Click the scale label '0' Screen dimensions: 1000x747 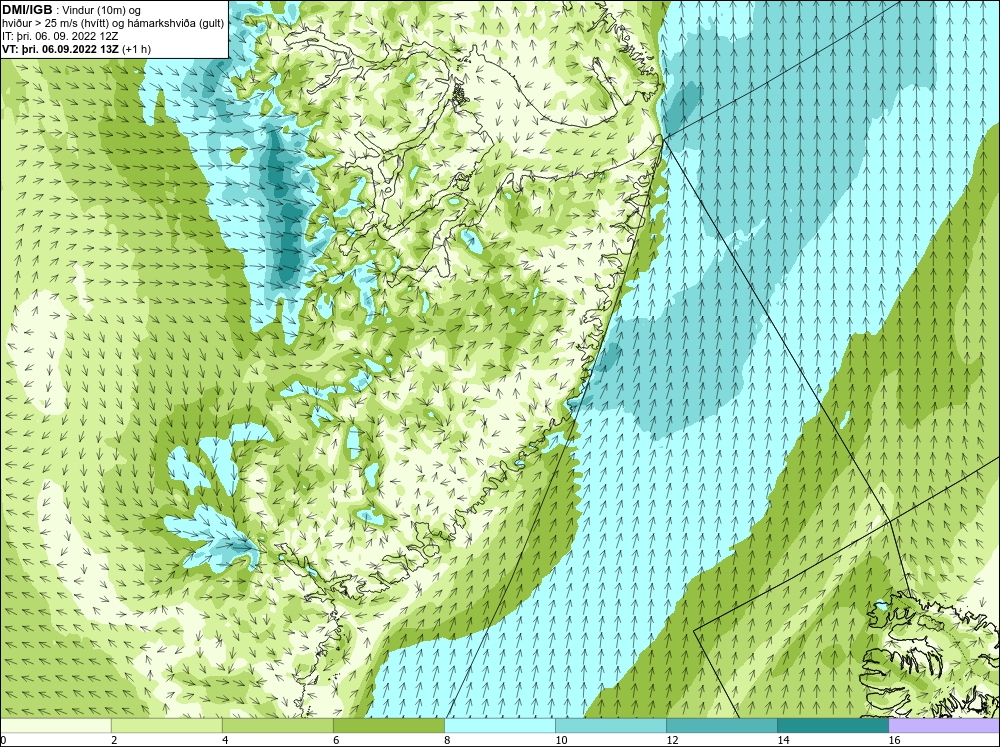3,740
